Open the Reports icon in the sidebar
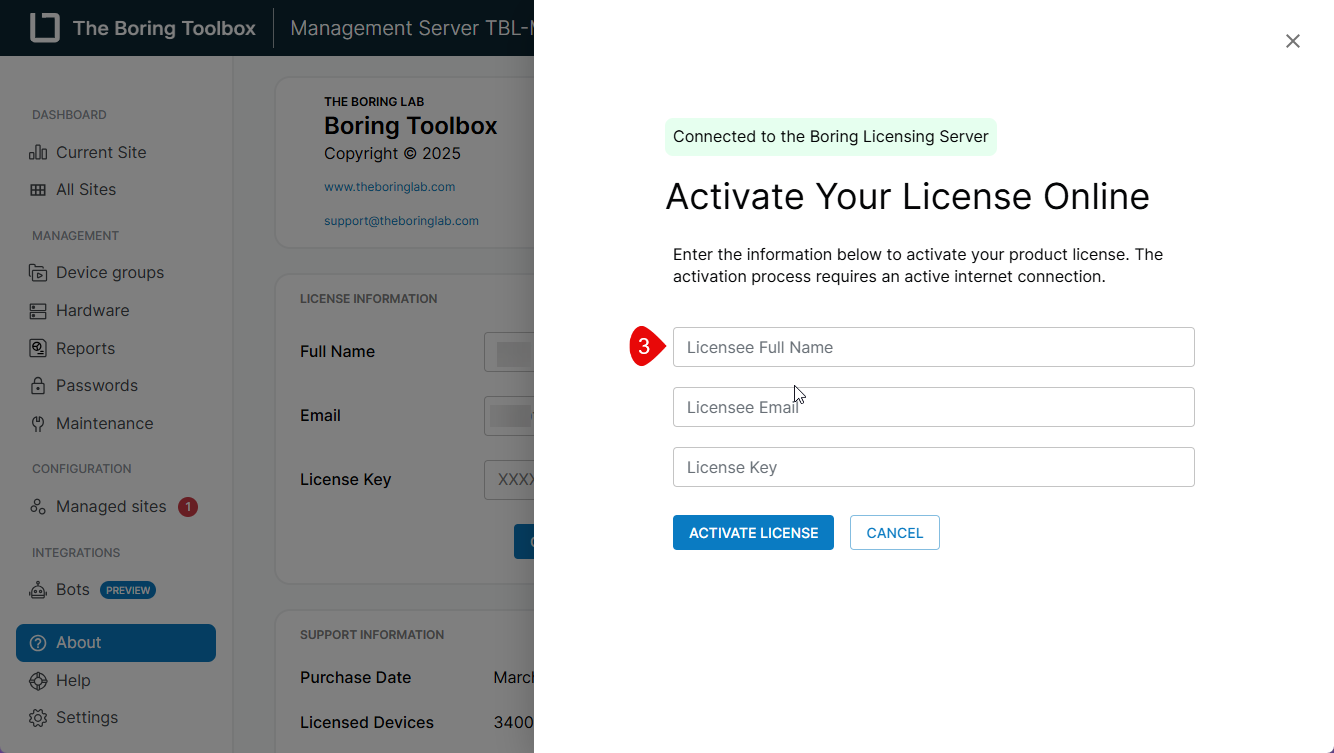This screenshot has height=753, width=1334. [37, 348]
